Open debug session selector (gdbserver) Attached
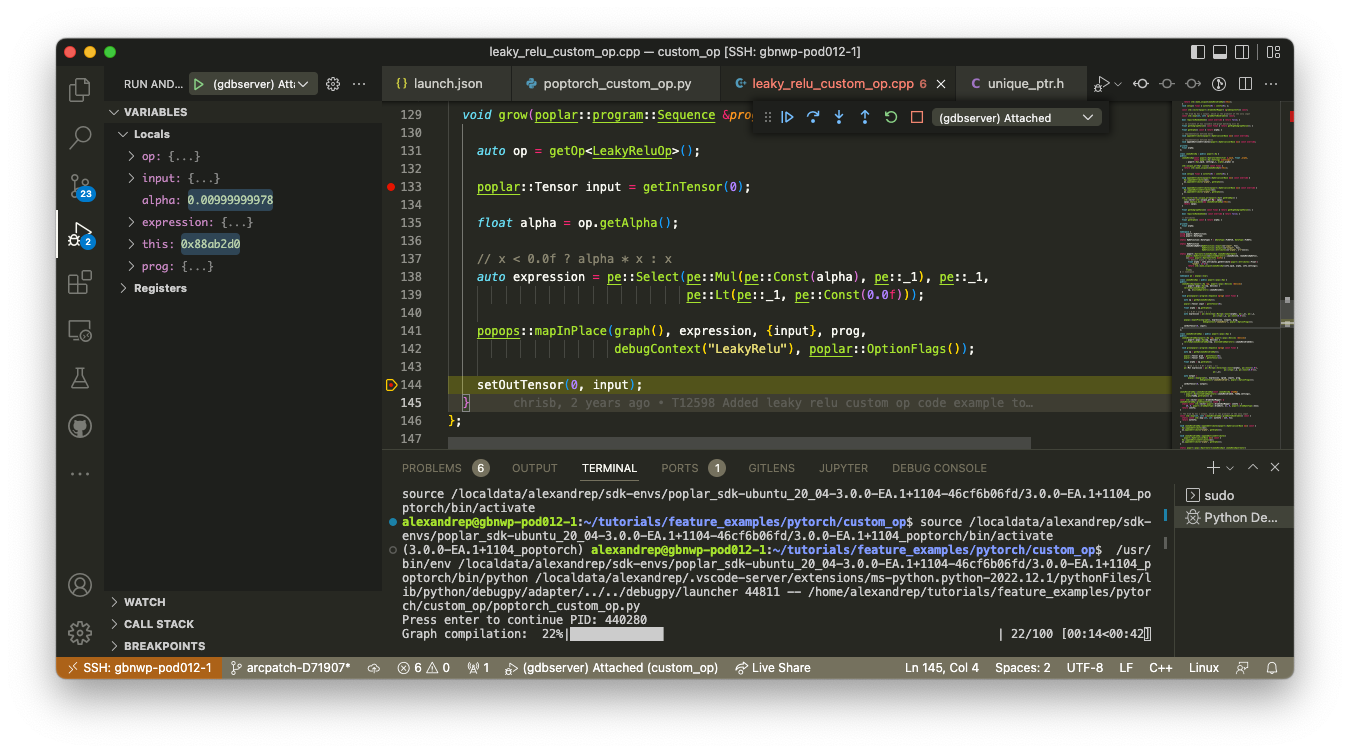 (x=1015, y=117)
